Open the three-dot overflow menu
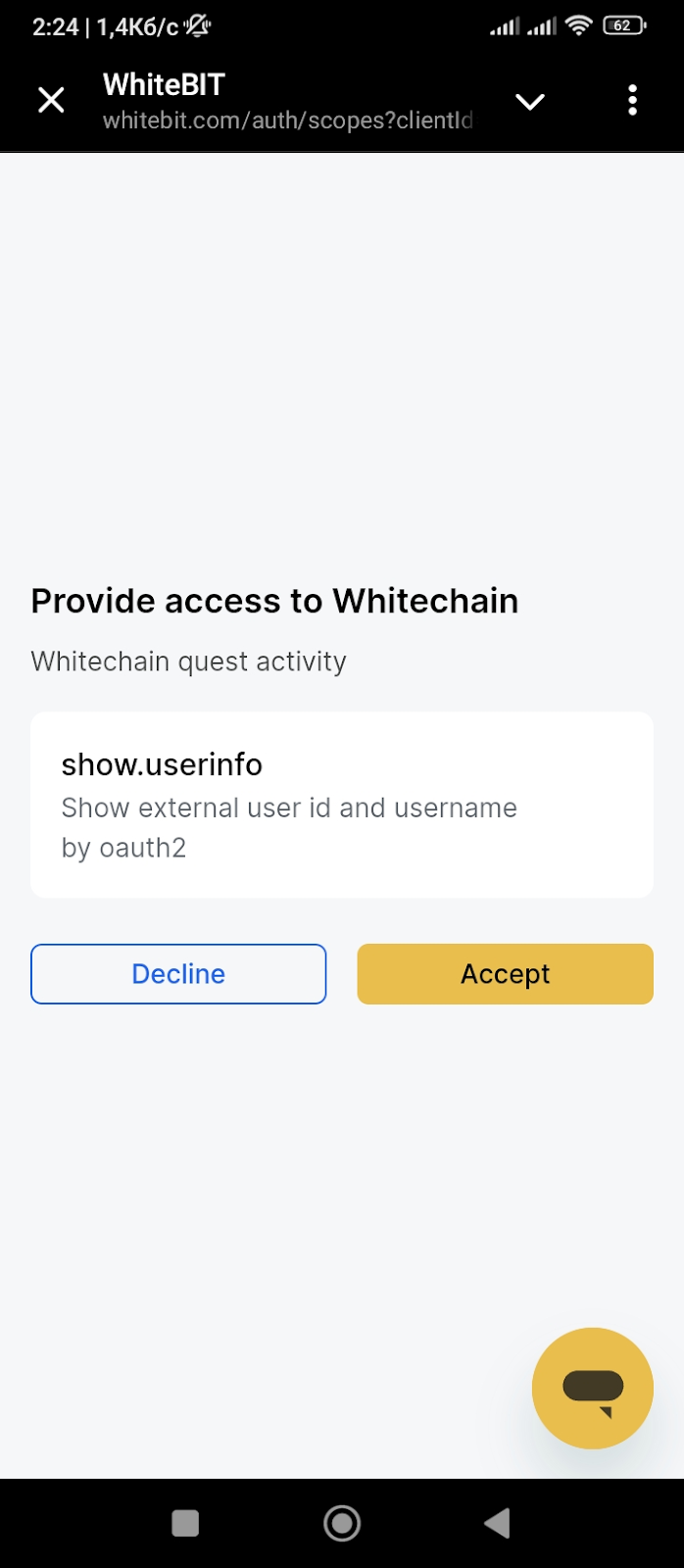The width and height of the screenshot is (684, 1568). [x=632, y=100]
